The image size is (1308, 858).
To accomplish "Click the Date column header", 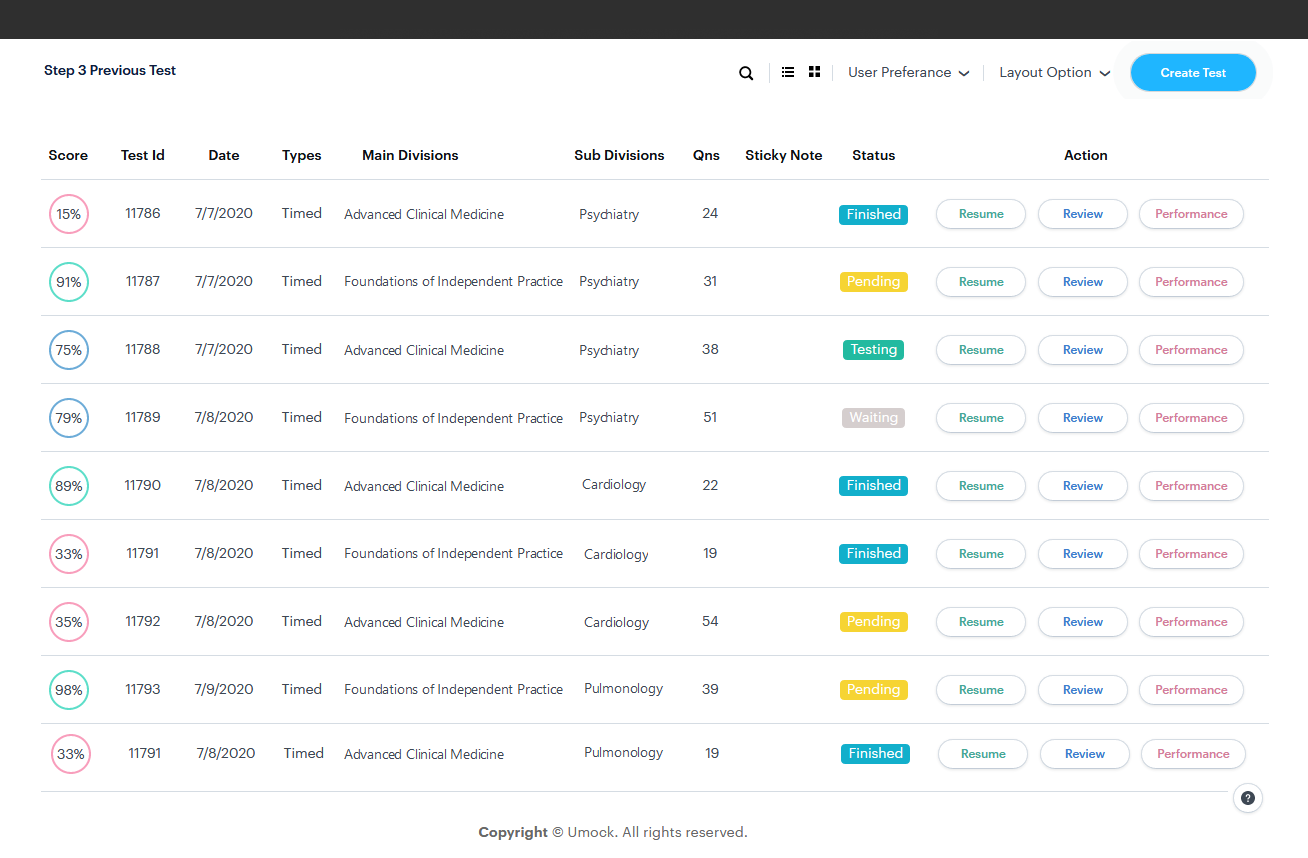I will click(224, 156).
